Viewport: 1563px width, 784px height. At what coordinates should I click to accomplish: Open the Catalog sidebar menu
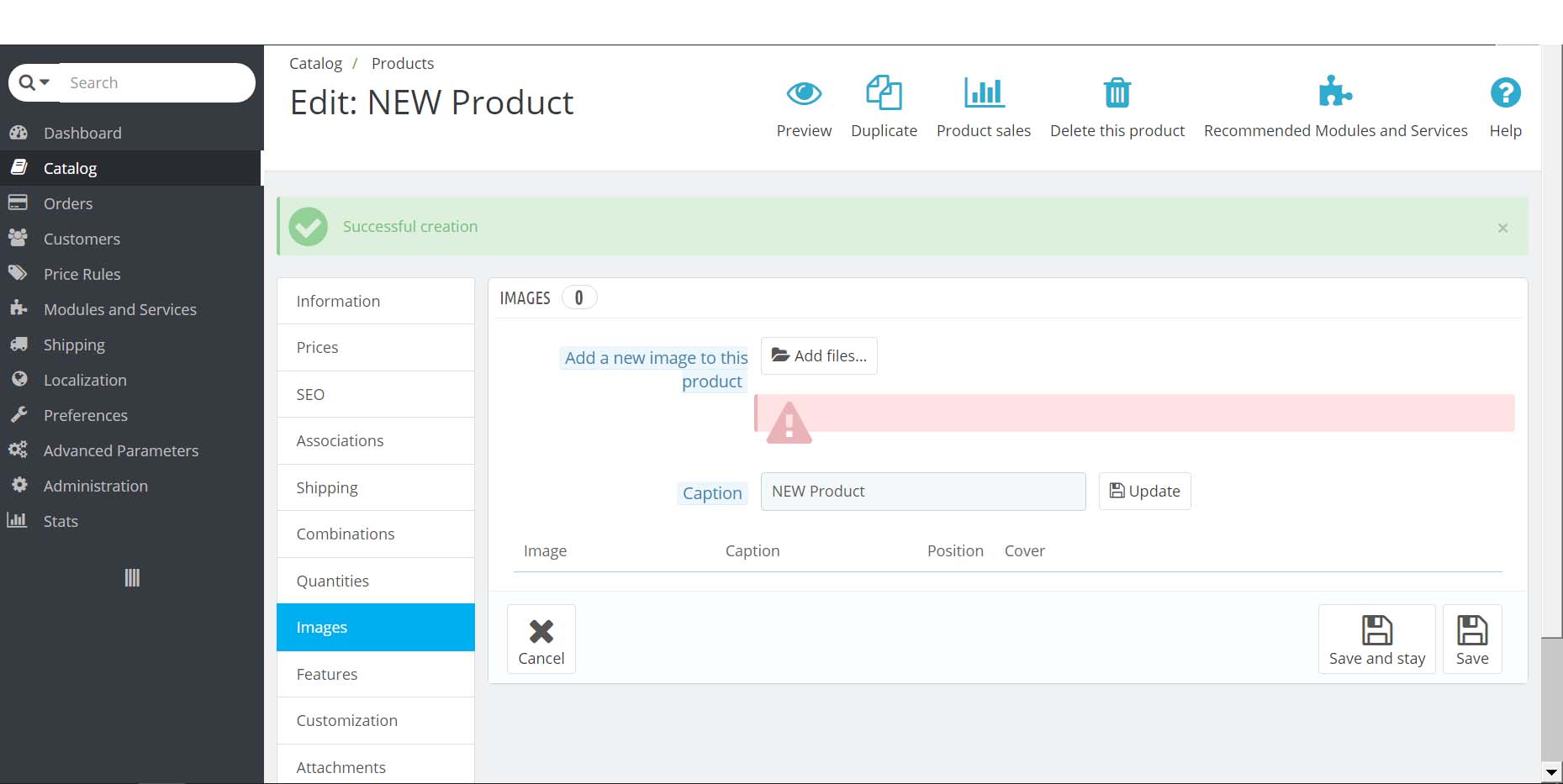pyautogui.click(x=131, y=168)
